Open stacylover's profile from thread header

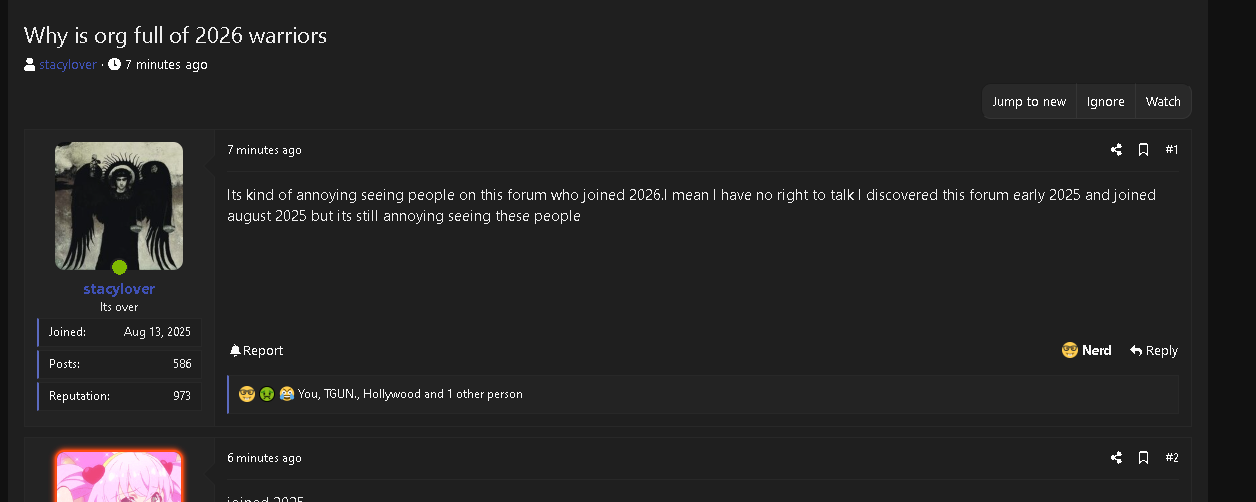pos(68,65)
